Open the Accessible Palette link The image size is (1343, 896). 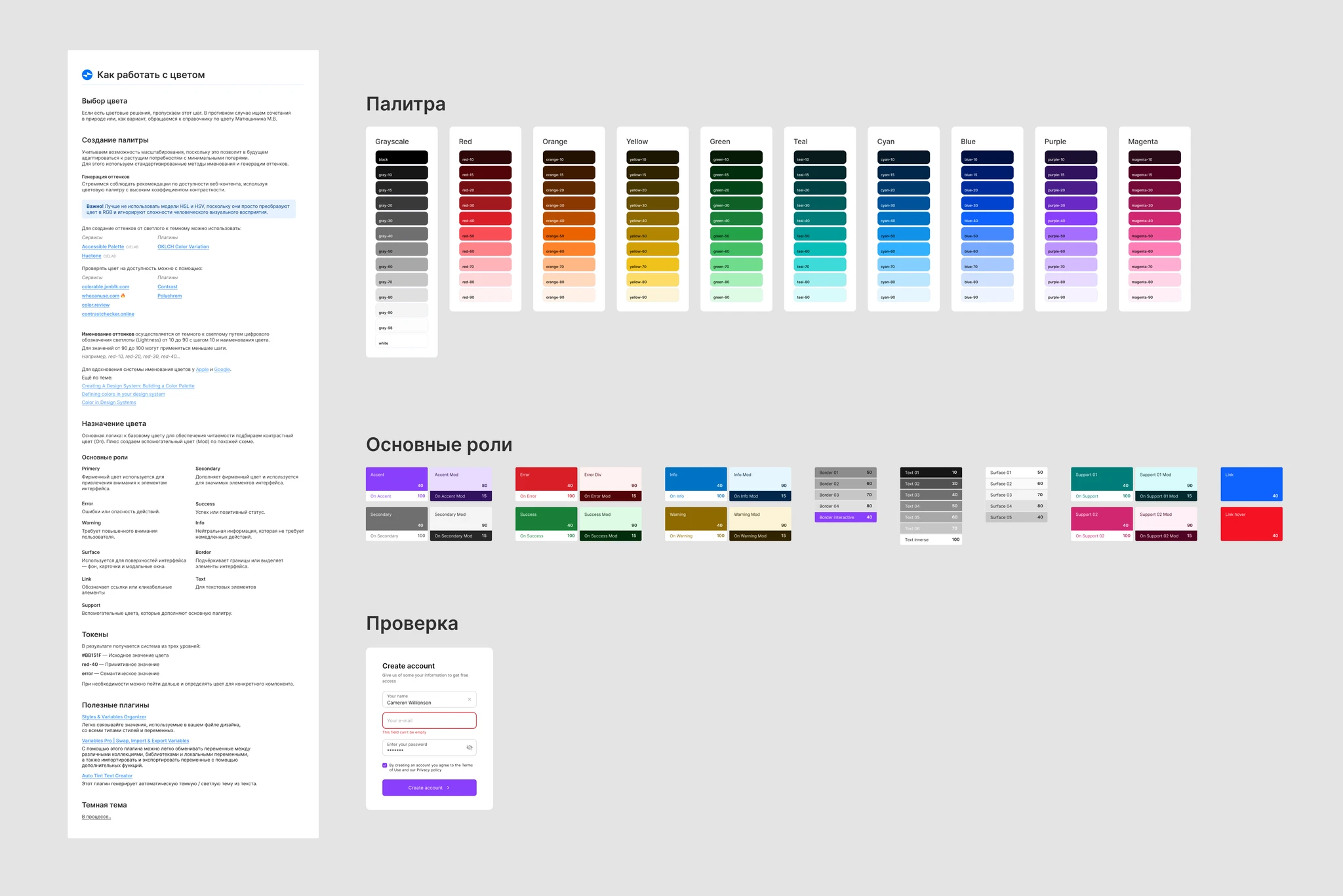click(103, 246)
